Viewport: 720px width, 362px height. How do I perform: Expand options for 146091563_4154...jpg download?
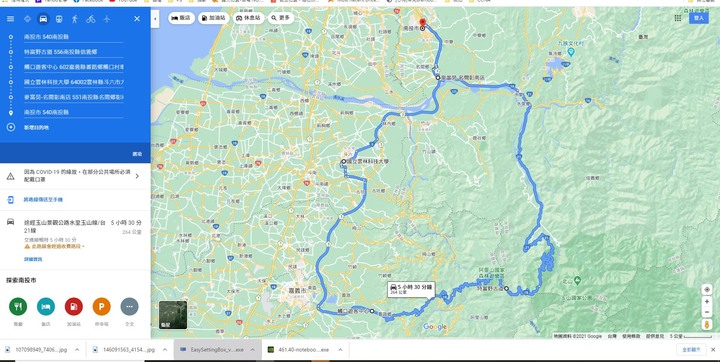165,350
